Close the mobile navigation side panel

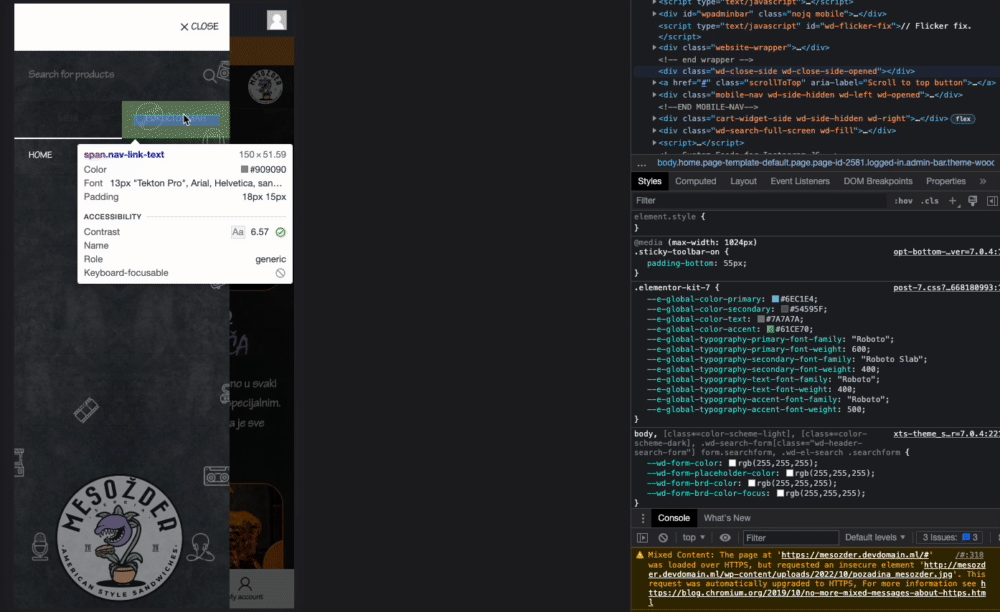pyautogui.click(x=199, y=27)
